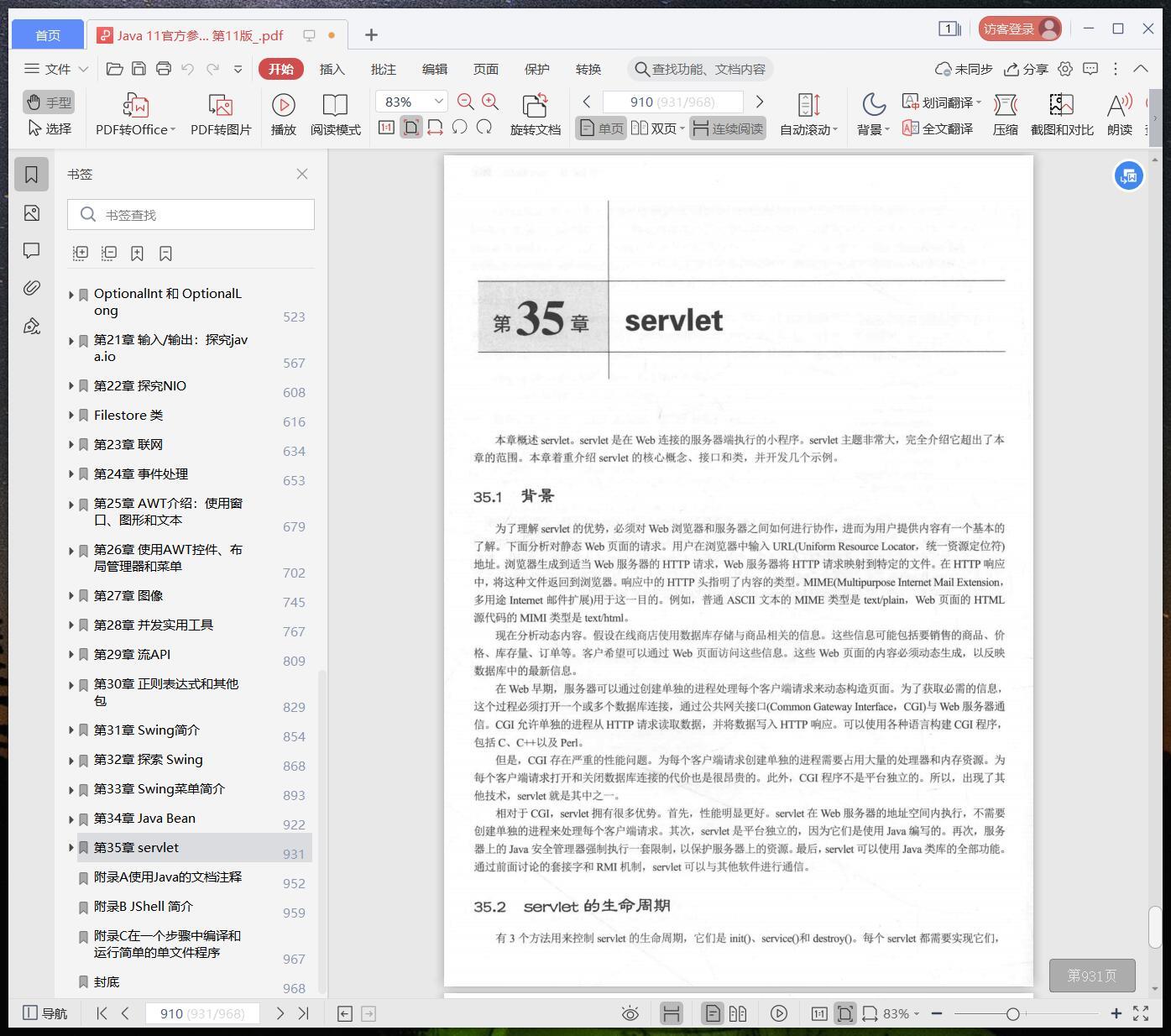This screenshot has width=1171, height=1036.
Task: Toggle 连续阅读 continuous reading
Action: pos(728,128)
